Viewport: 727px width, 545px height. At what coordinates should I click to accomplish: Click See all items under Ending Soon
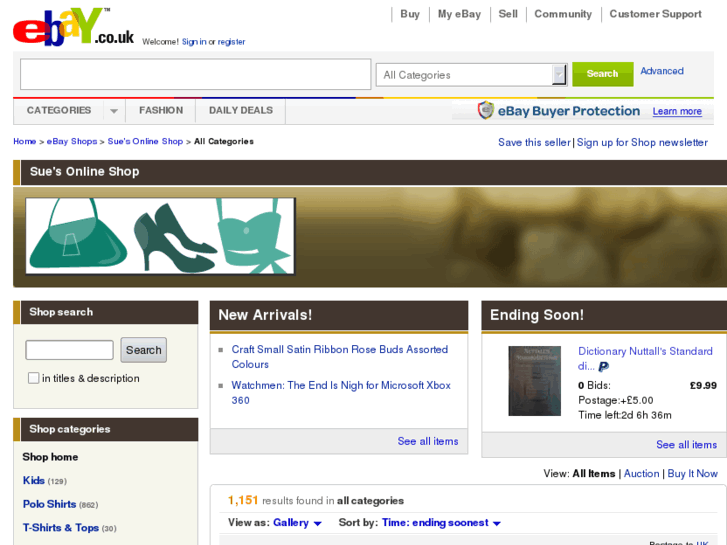686,444
